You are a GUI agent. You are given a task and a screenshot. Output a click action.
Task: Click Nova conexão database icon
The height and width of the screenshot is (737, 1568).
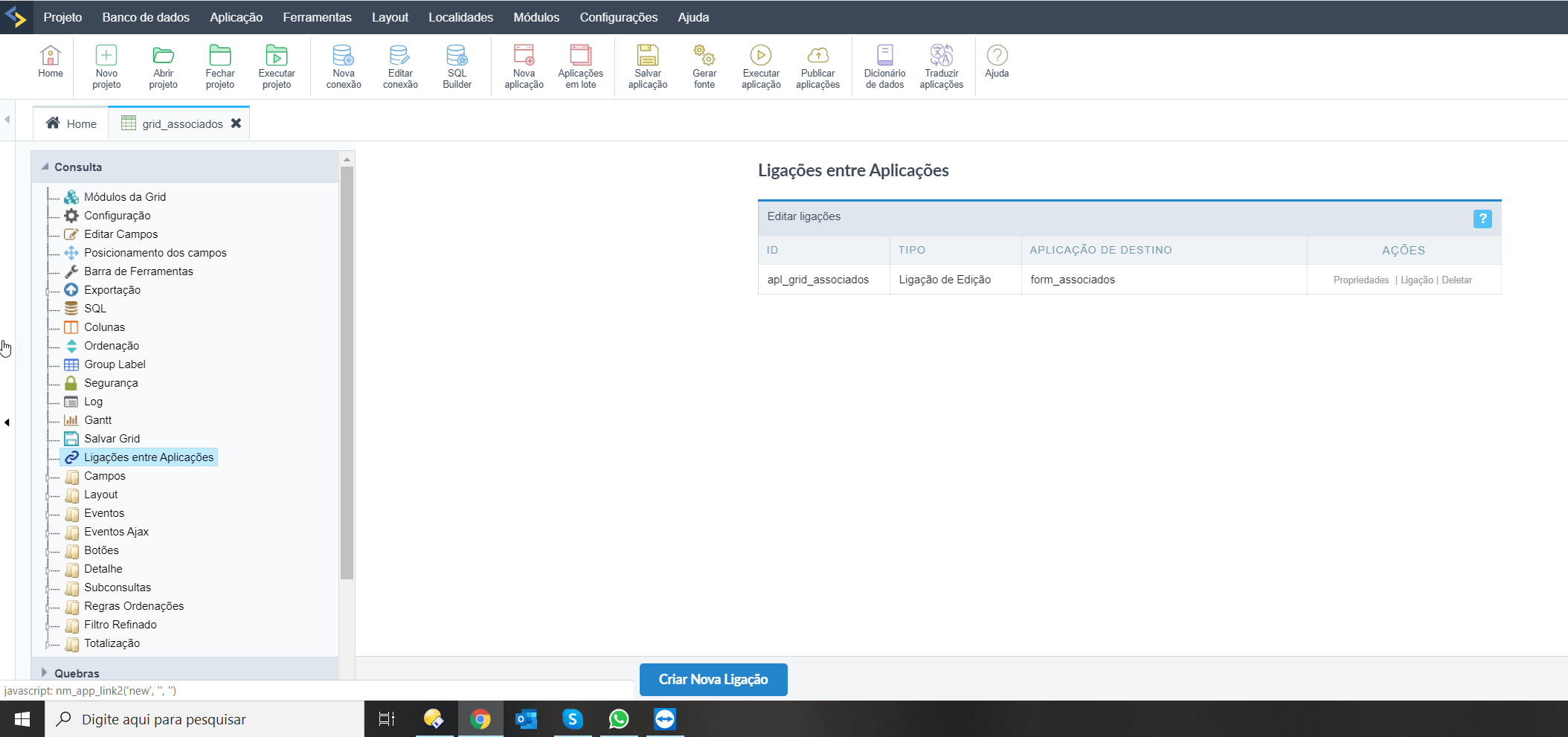coord(344,66)
